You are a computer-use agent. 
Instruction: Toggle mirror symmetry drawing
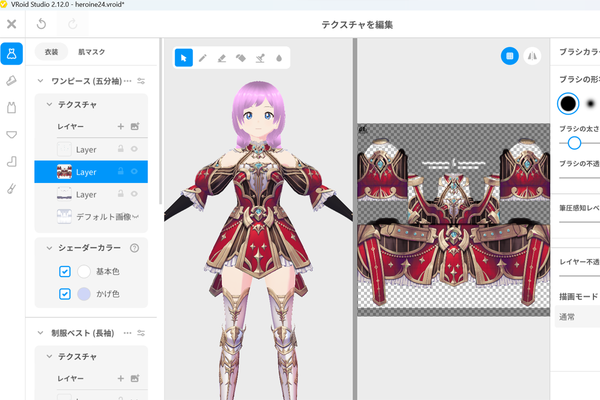pyautogui.click(x=532, y=56)
